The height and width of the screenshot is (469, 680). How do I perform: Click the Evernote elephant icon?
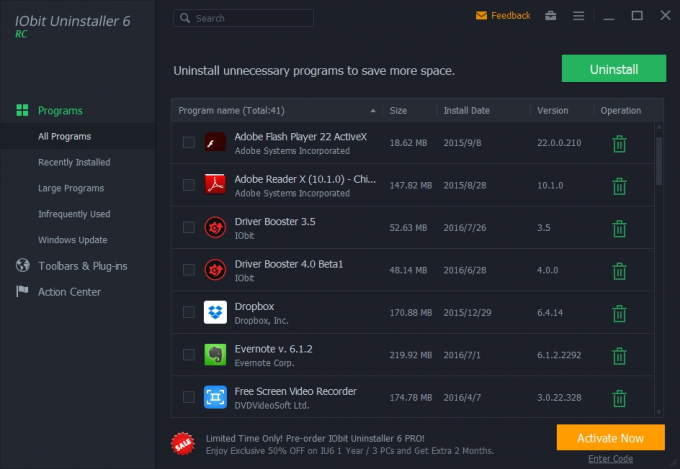[215, 354]
